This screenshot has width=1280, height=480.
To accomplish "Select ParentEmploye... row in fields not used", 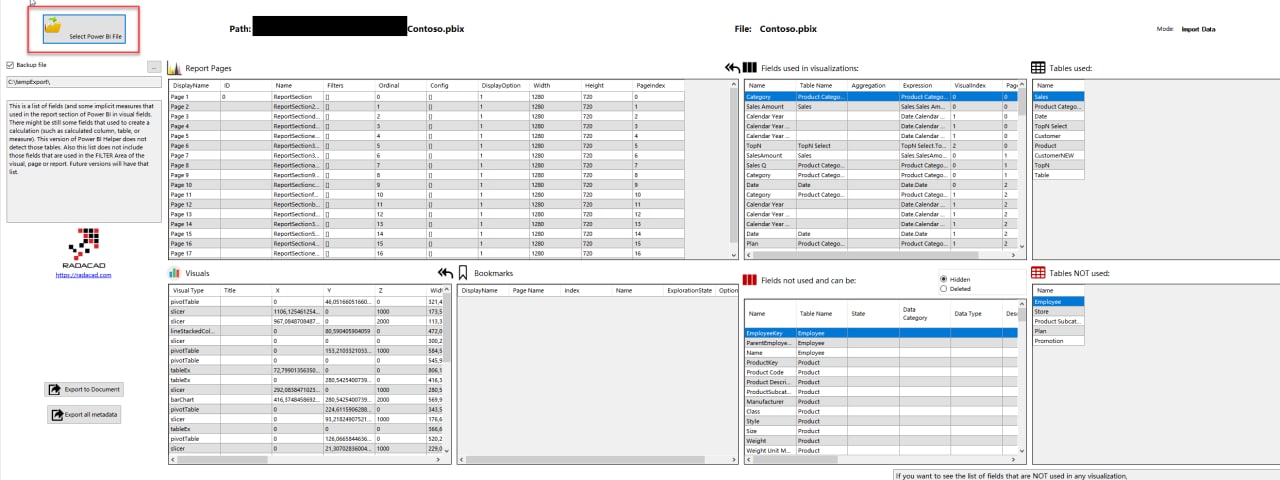I will point(880,342).
